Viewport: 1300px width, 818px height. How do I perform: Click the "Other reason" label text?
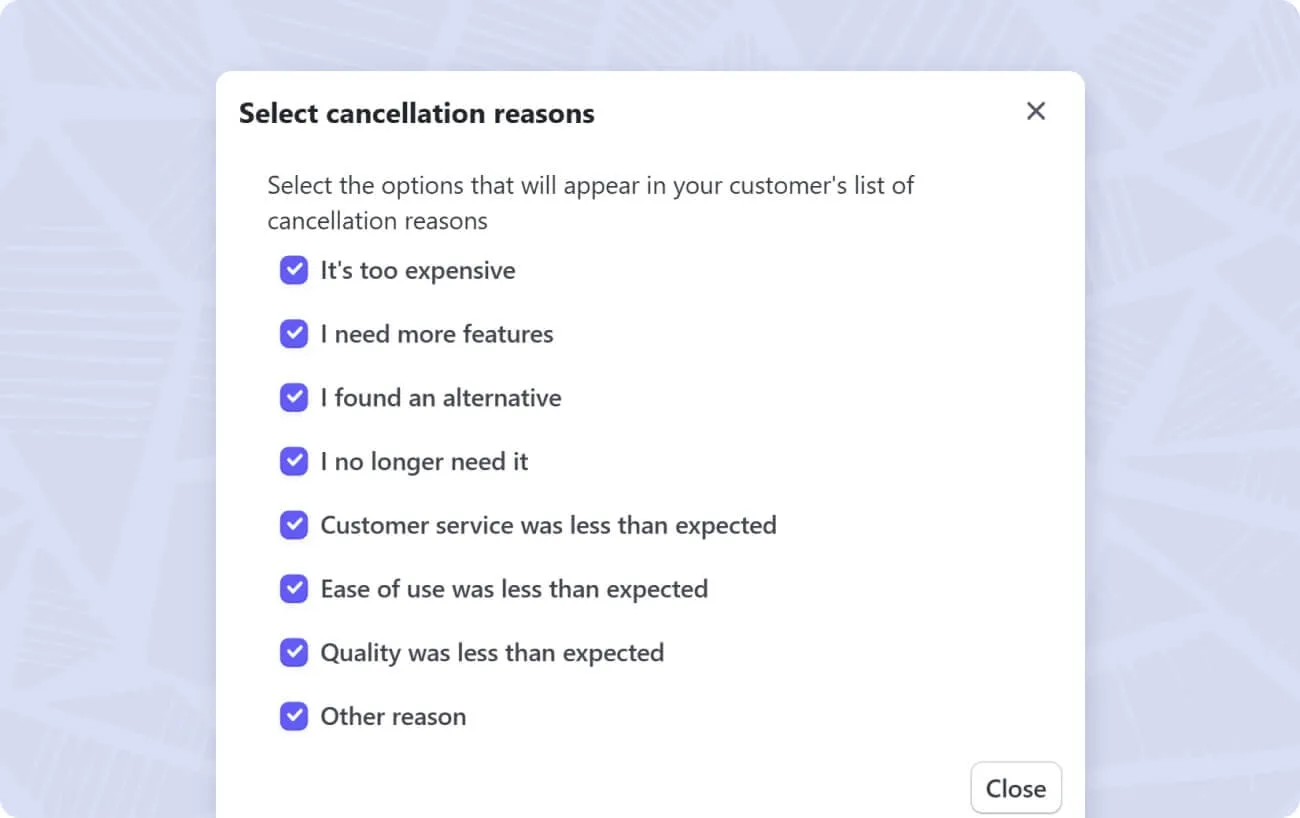[x=393, y=717]
